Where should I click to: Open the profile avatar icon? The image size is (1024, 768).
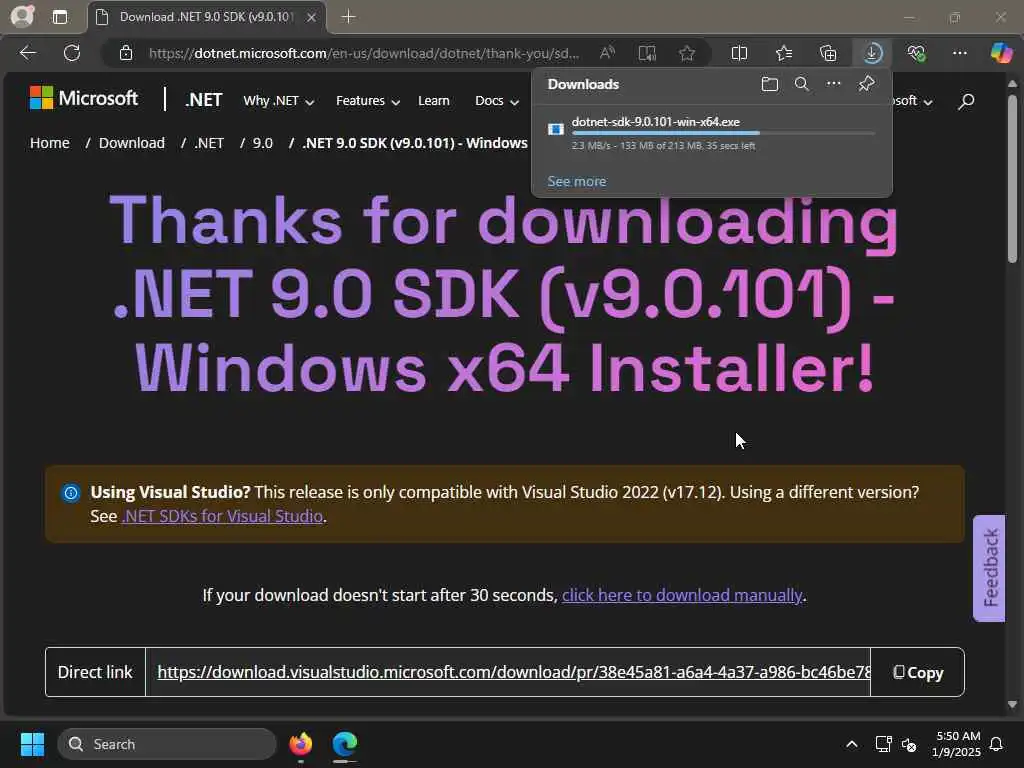(22, 16)
